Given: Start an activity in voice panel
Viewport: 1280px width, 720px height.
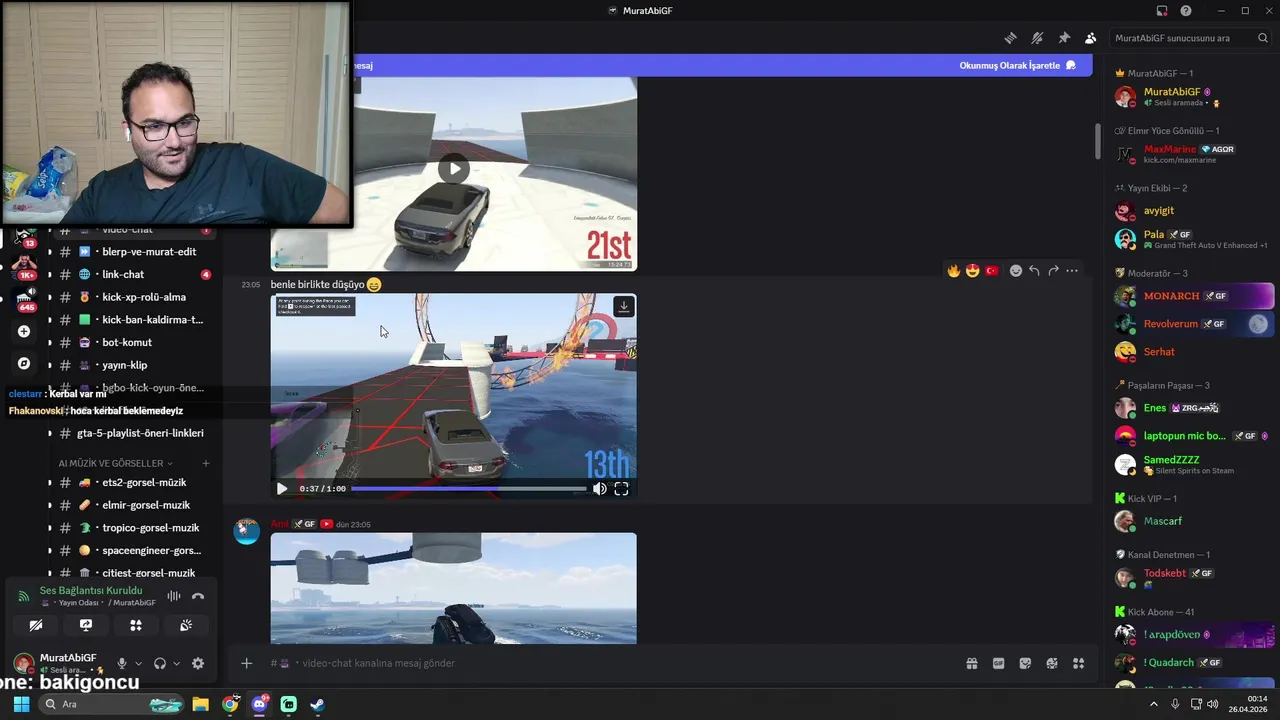Looking at the screenshot, I should point(136,625).
